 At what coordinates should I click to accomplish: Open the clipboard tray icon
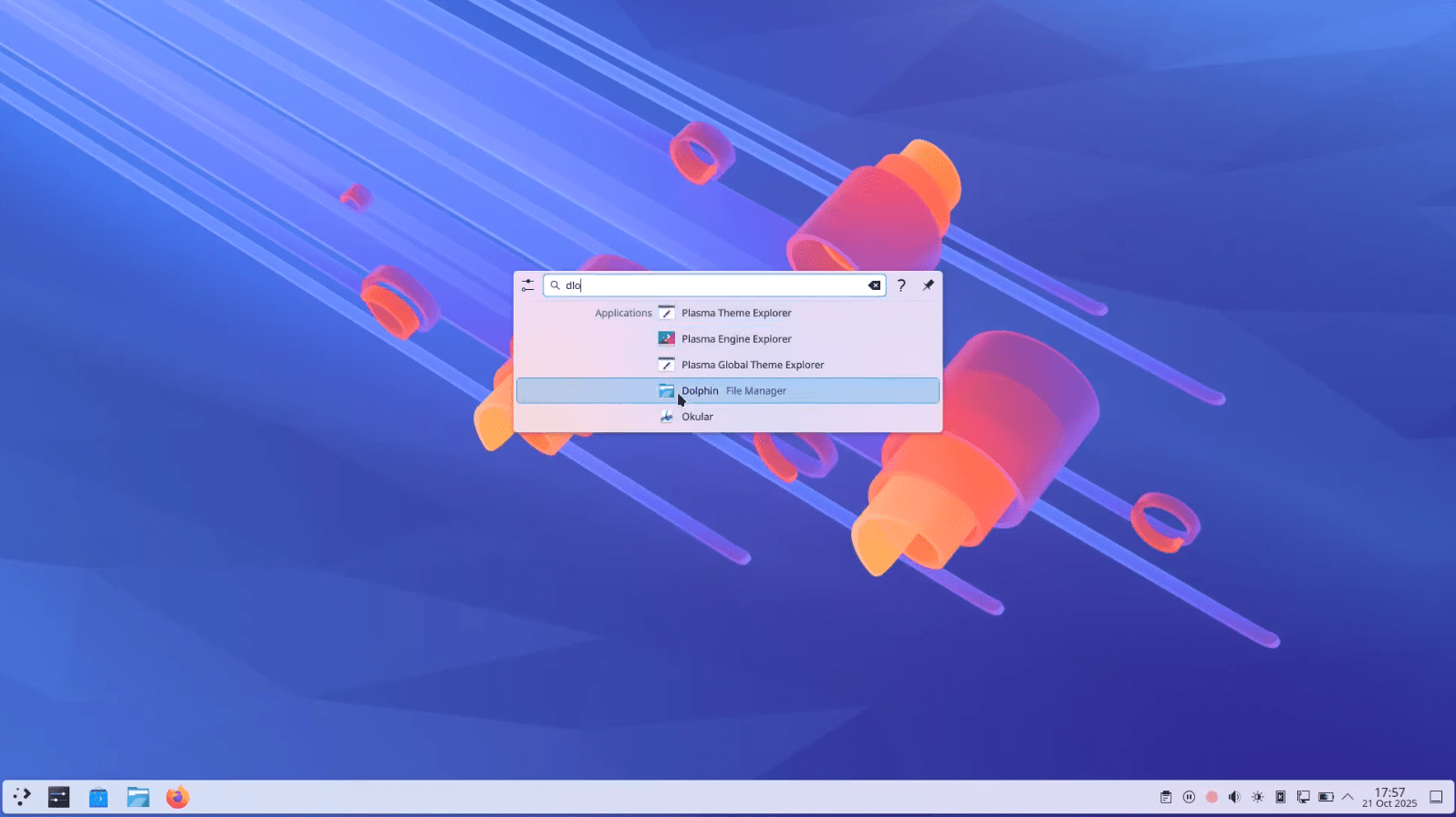[1166, 797]
